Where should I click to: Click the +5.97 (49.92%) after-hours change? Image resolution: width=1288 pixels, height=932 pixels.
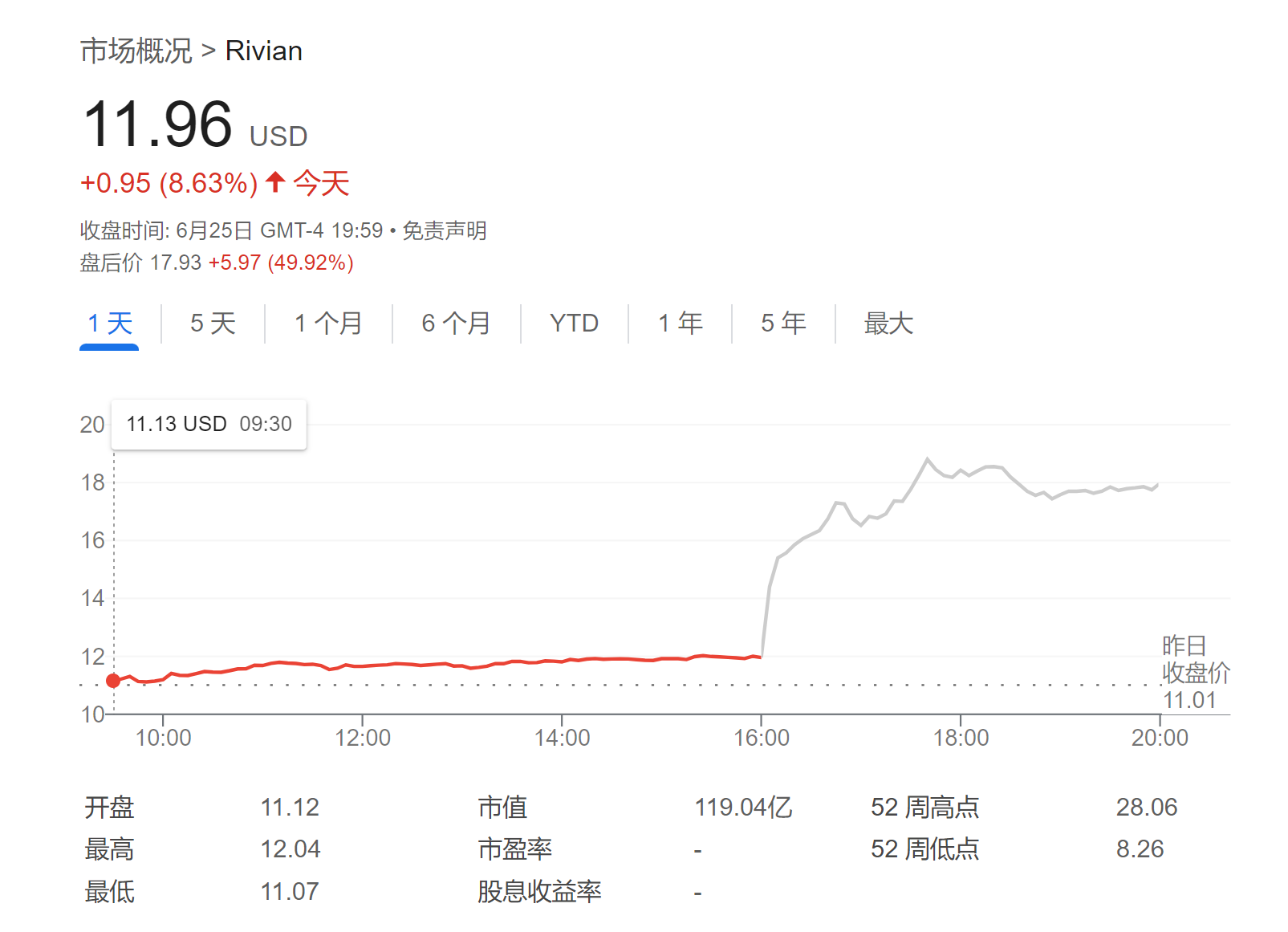281,263
